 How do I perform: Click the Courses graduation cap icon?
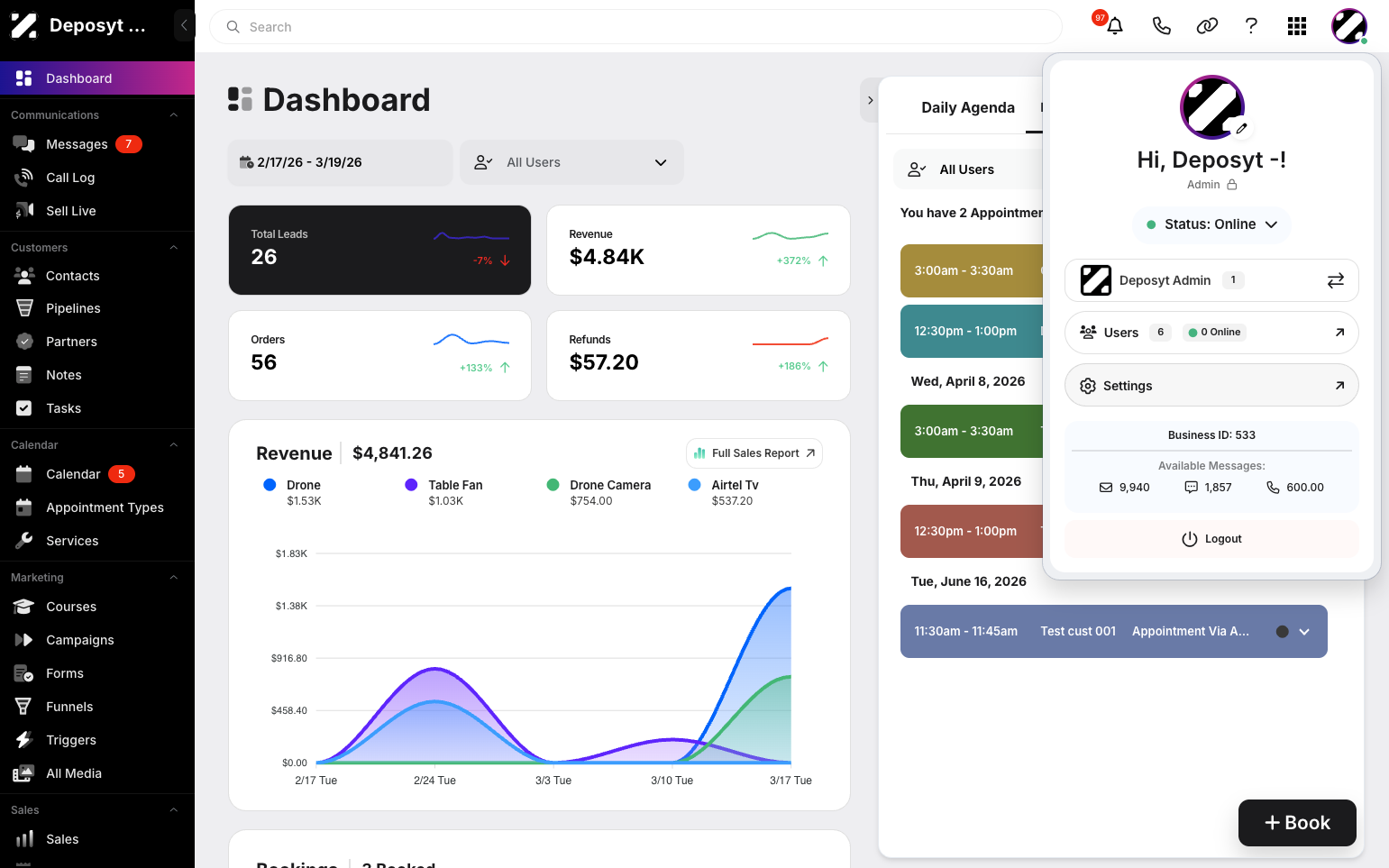[x=24, y=607]
